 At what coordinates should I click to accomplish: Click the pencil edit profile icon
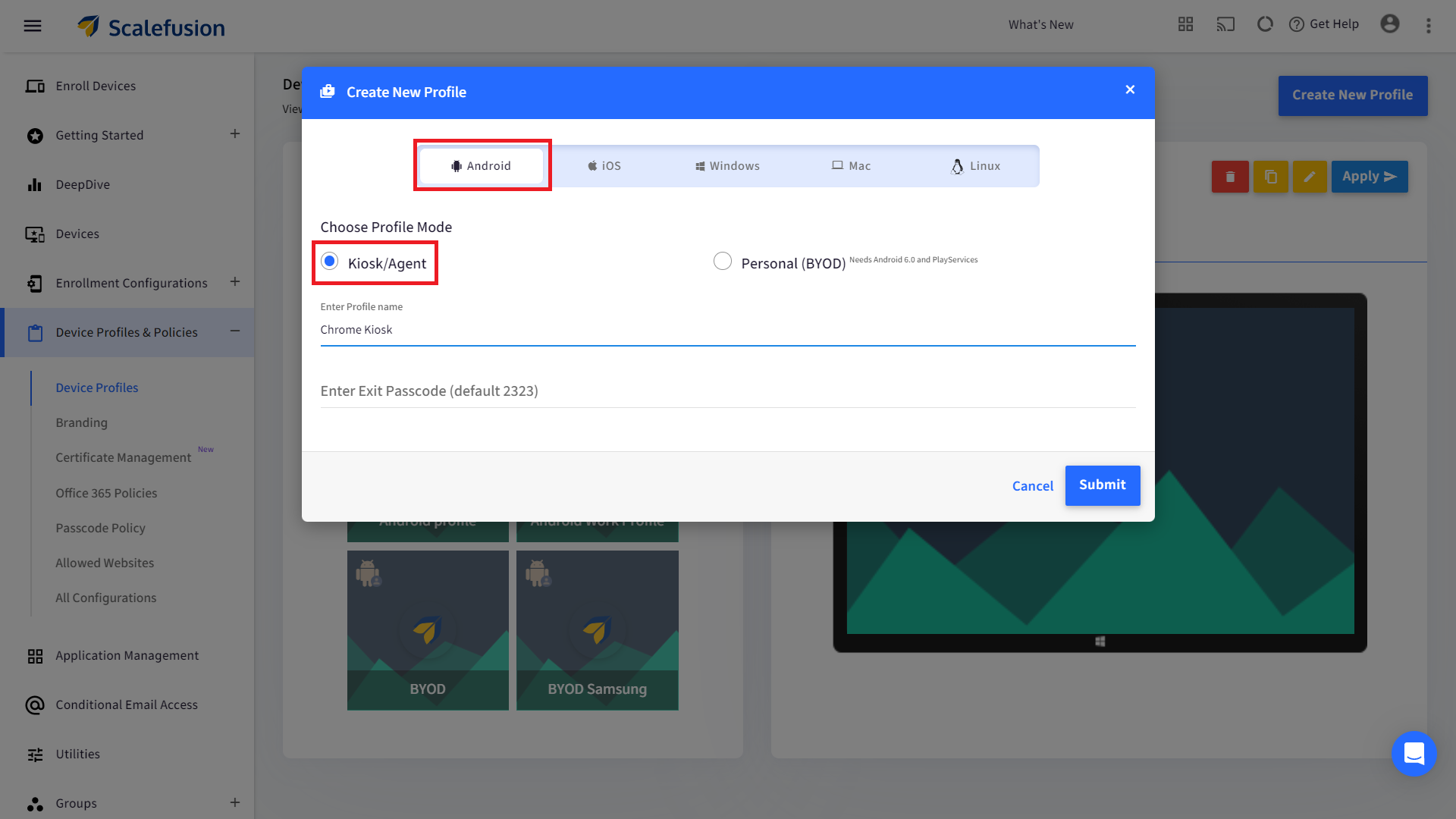tap(1310, 177)
